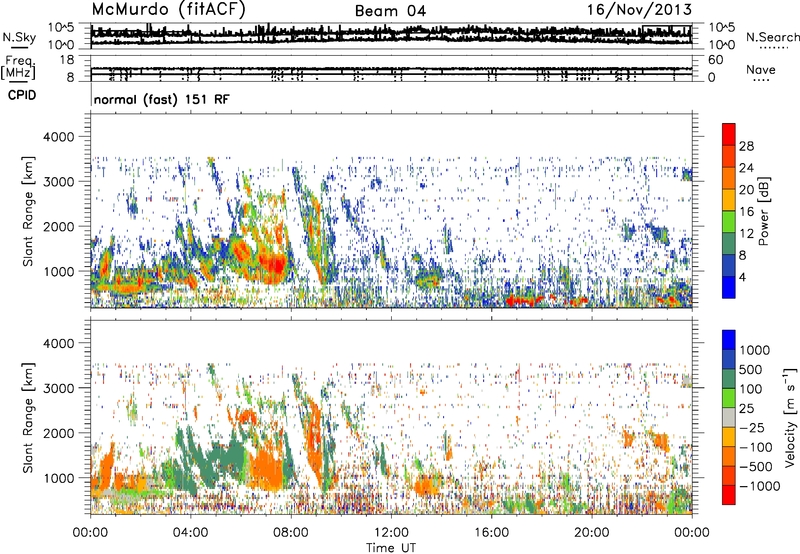This screenshot has width=800, height=554.
Task: Click the "Time UT" axis title
Action: coord(391,548)
